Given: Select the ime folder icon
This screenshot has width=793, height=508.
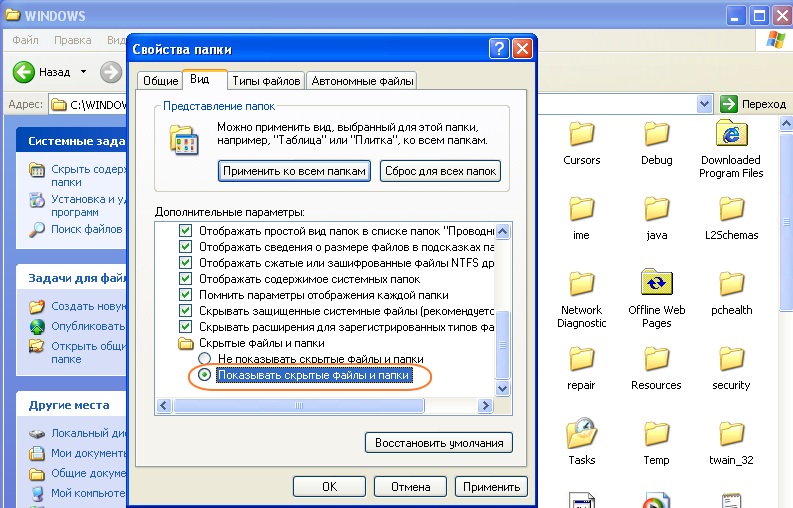Looking at the screenshot, I should pyautogui.click(x=581, y=208).
